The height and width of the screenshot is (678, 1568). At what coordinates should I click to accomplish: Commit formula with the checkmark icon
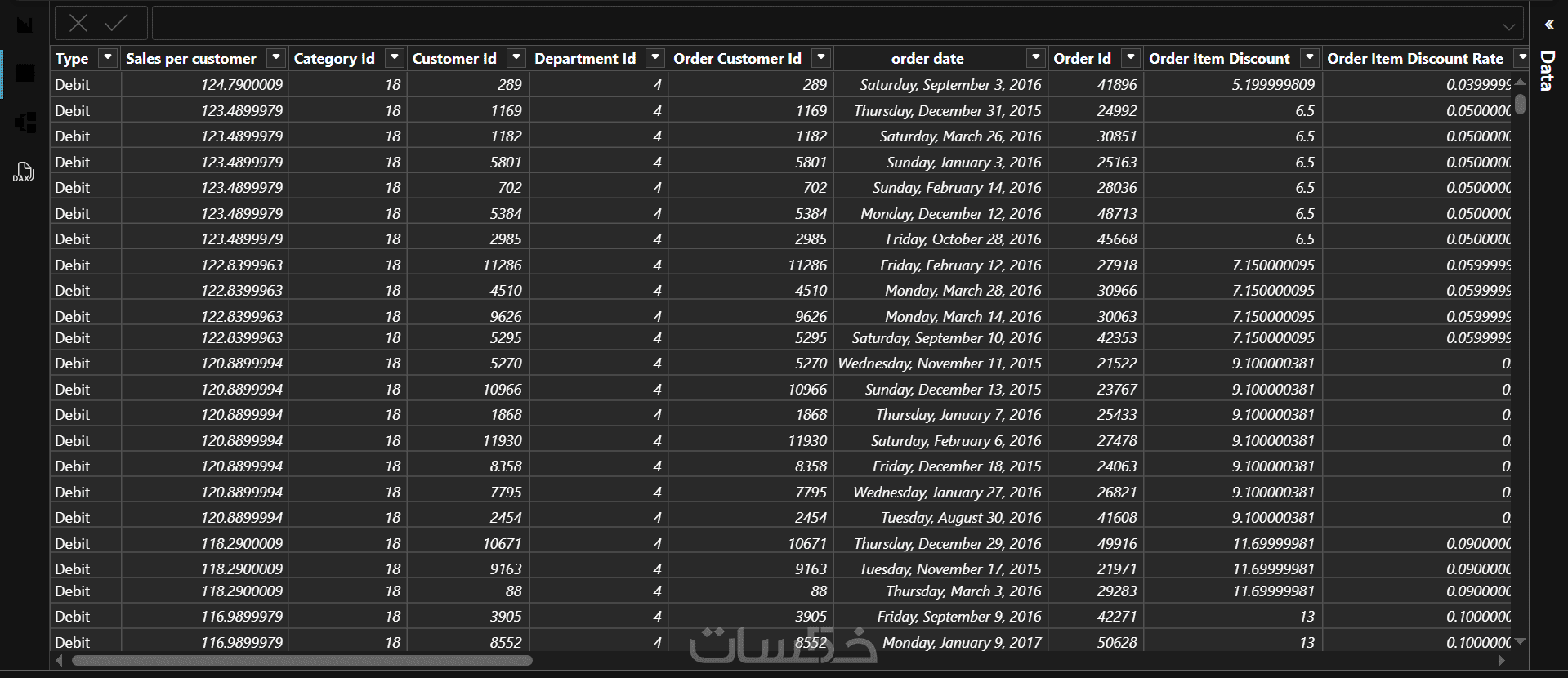pyautogui.click(x=116, y=24)
